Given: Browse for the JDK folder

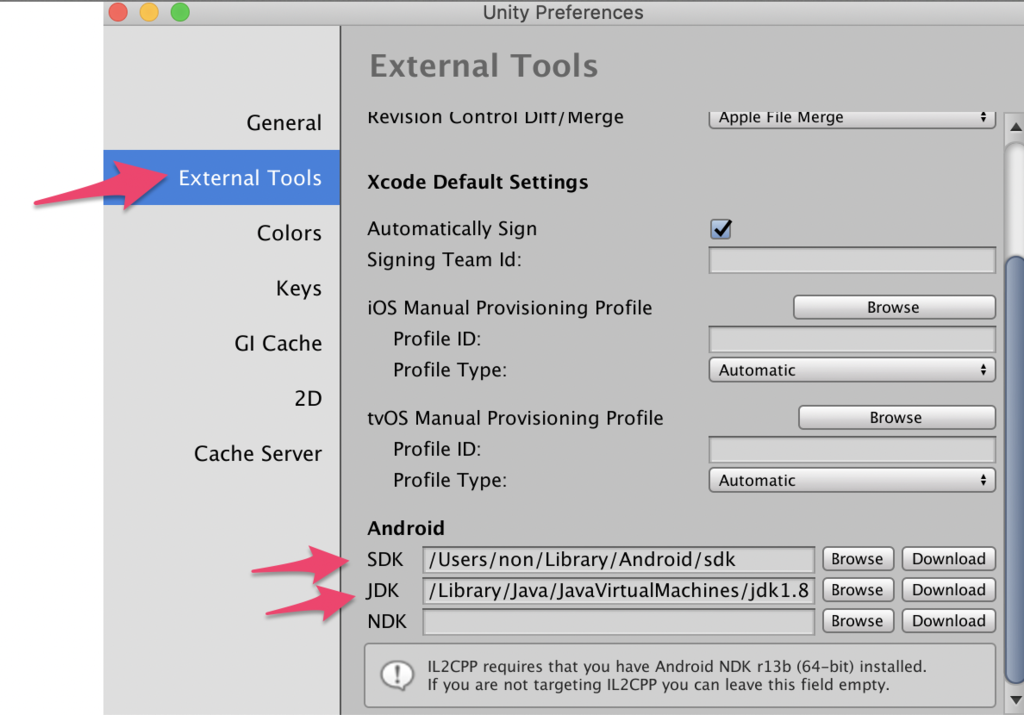Looking at the screenshot, I should coord(857,590).
